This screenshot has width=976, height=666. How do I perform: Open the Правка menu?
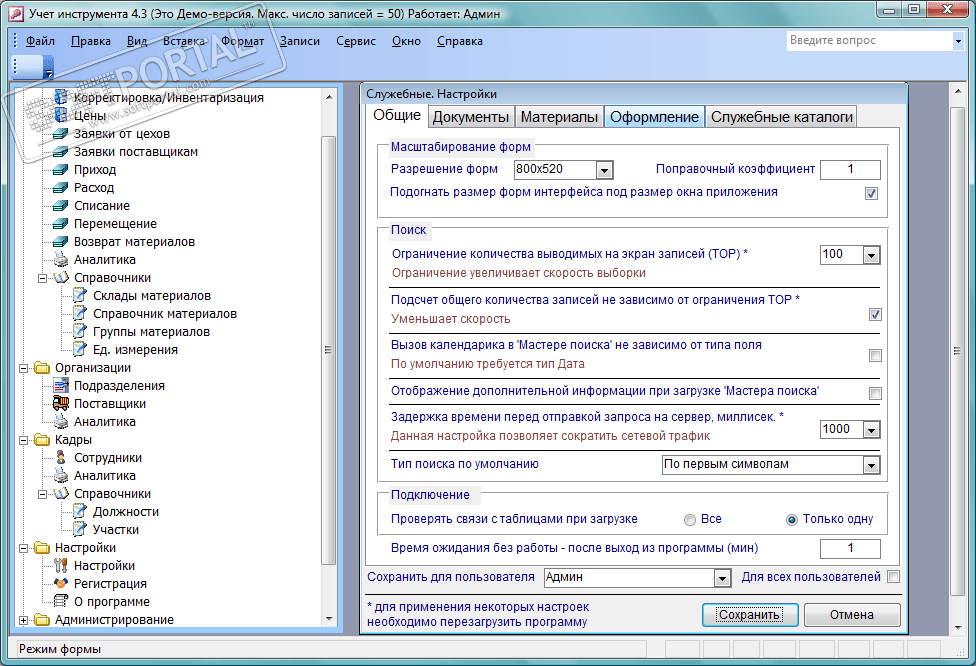tap(91, 41)
